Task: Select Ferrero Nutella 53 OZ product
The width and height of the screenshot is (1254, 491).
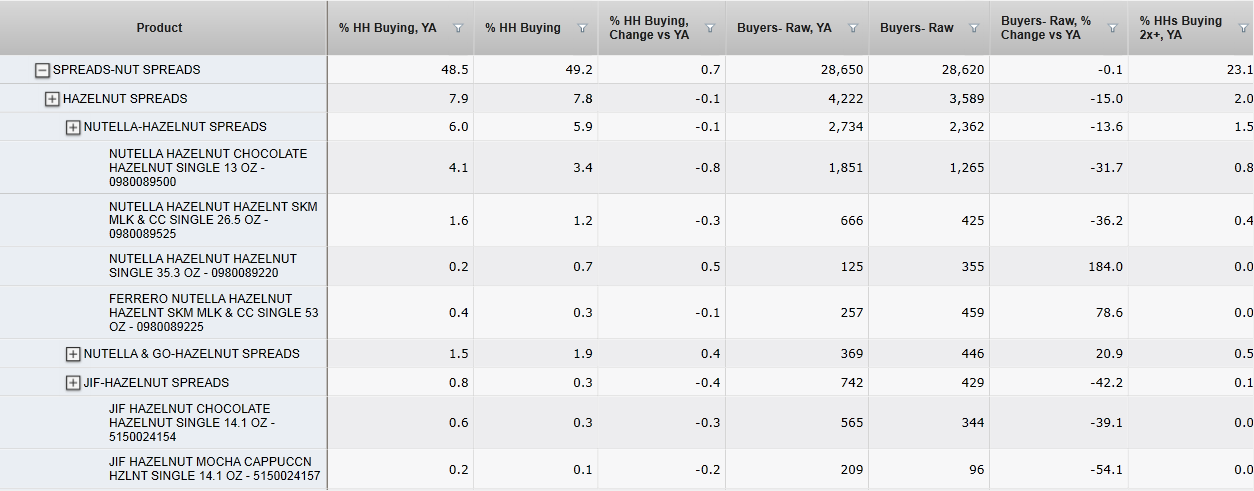Action: coord(213,312)
